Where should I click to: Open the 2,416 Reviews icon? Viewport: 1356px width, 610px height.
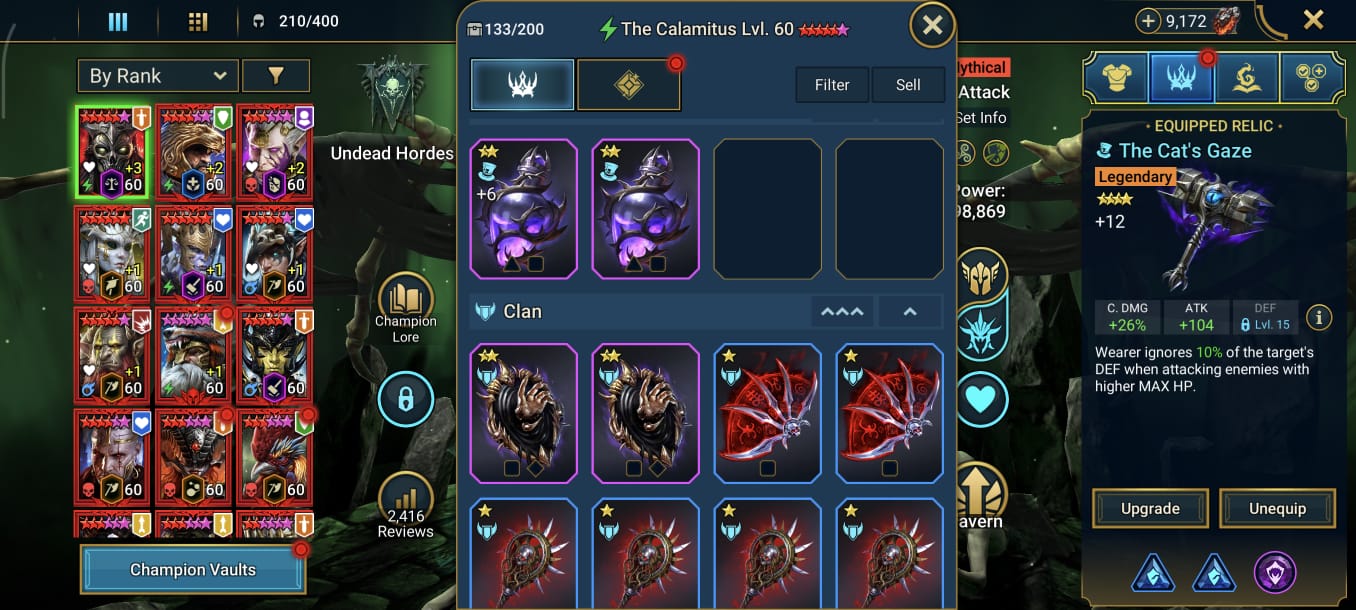coord(405,506)
